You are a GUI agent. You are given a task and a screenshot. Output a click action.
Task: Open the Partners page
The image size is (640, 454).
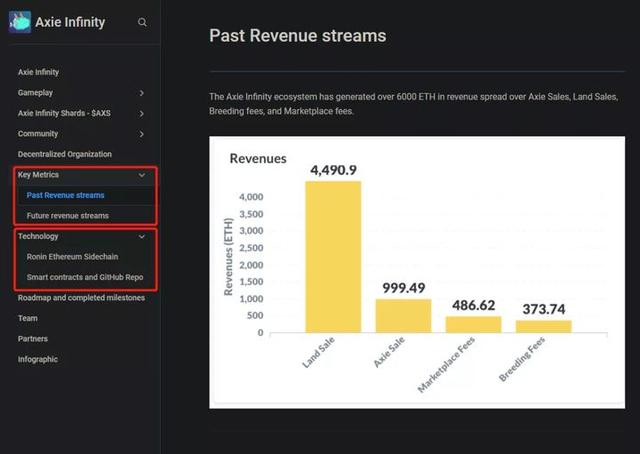(x=33, y=338)
